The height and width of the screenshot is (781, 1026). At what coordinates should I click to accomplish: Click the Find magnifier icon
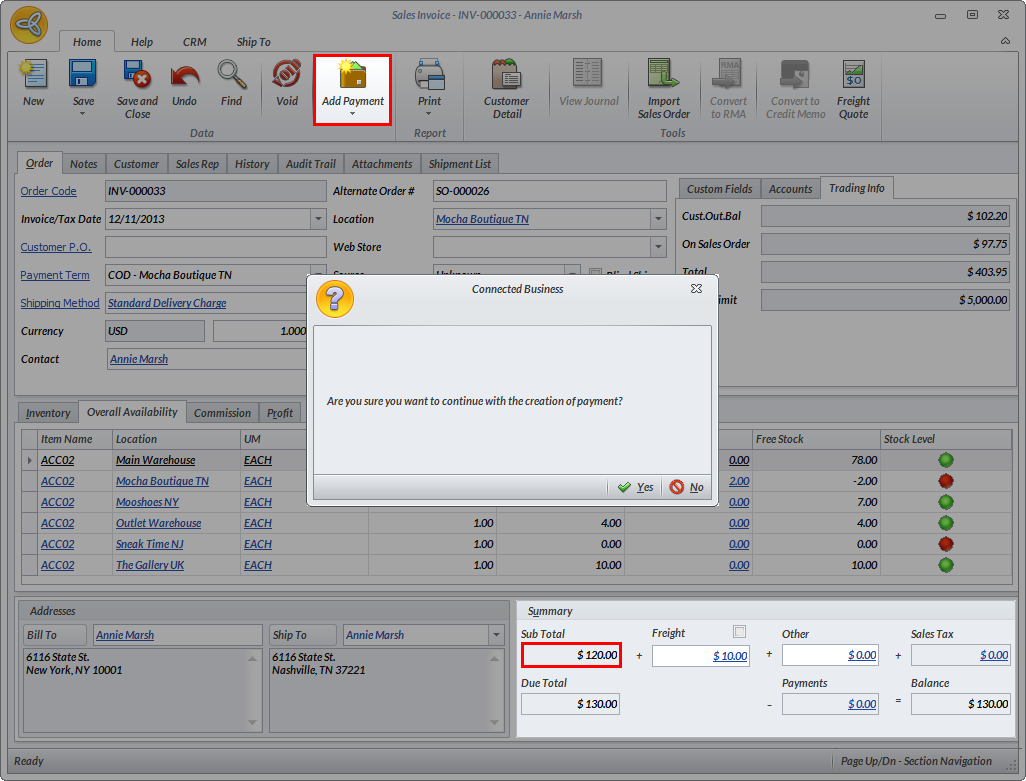(231, 76)
